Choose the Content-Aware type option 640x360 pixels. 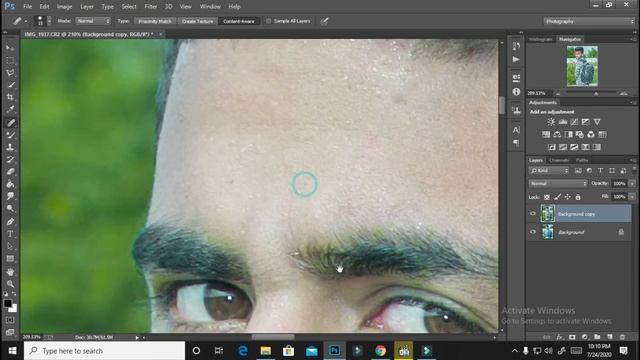click(x=239, y=21)
